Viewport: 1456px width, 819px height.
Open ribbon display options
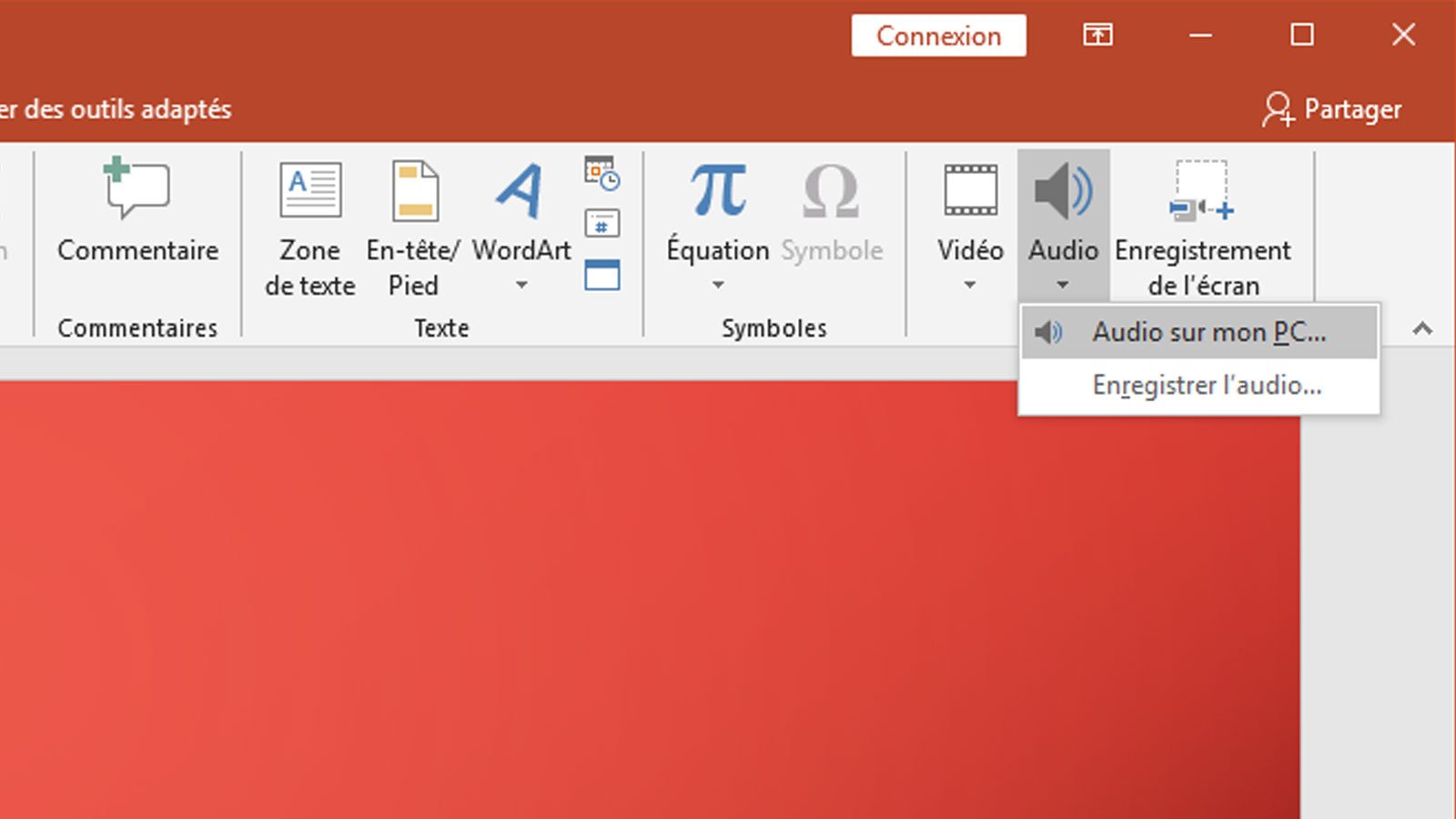pyautogui.click(x=1097, y=35)
